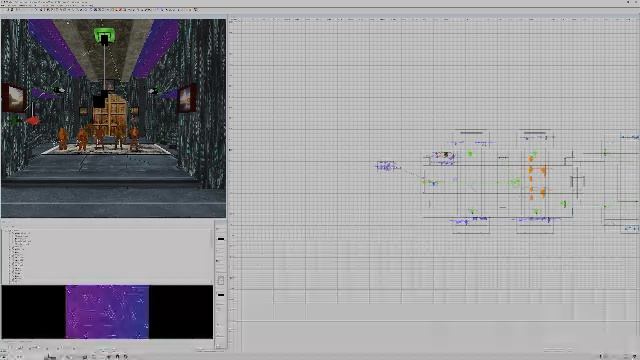Select the lower black swatch in side strip
Screen dimensions: 640x360
[x=221, y=295]
